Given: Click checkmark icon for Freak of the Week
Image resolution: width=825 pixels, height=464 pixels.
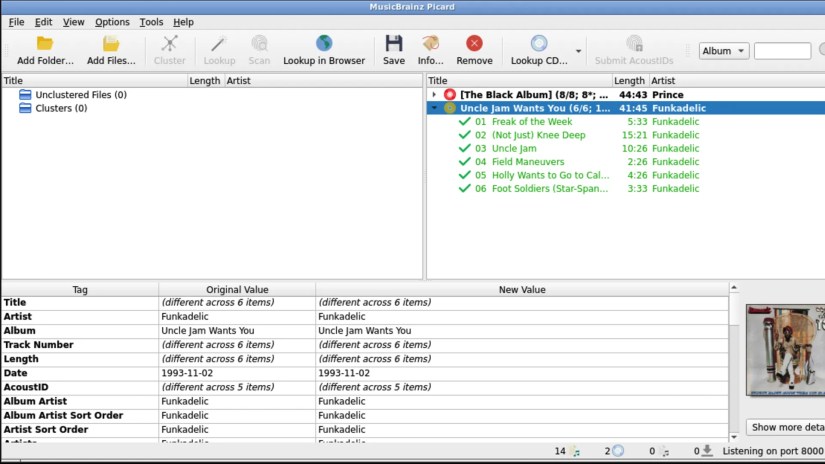Looking at the screenshot, I should coord(464,122).
